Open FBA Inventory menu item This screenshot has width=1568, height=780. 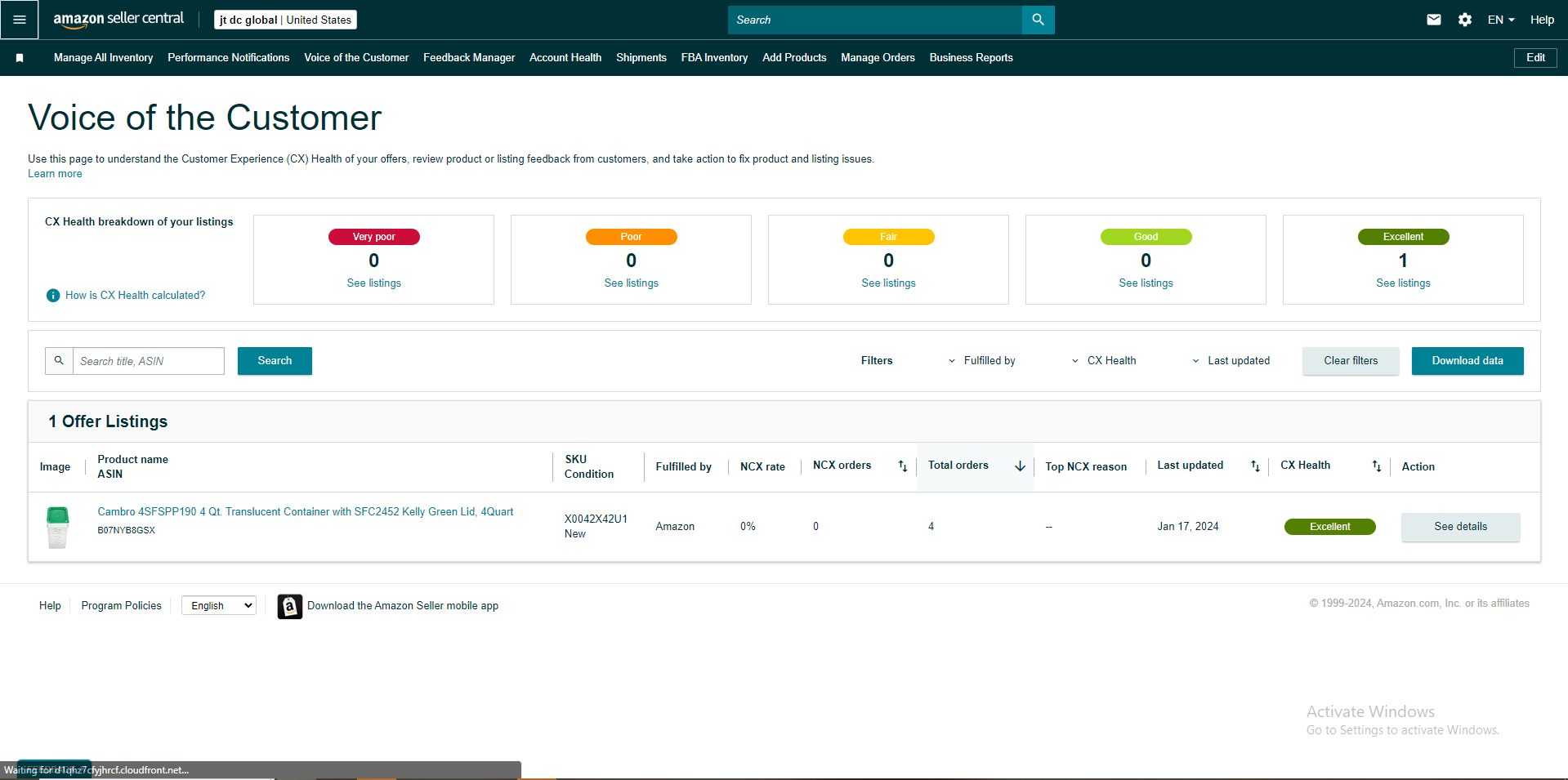tap(714, 58)
